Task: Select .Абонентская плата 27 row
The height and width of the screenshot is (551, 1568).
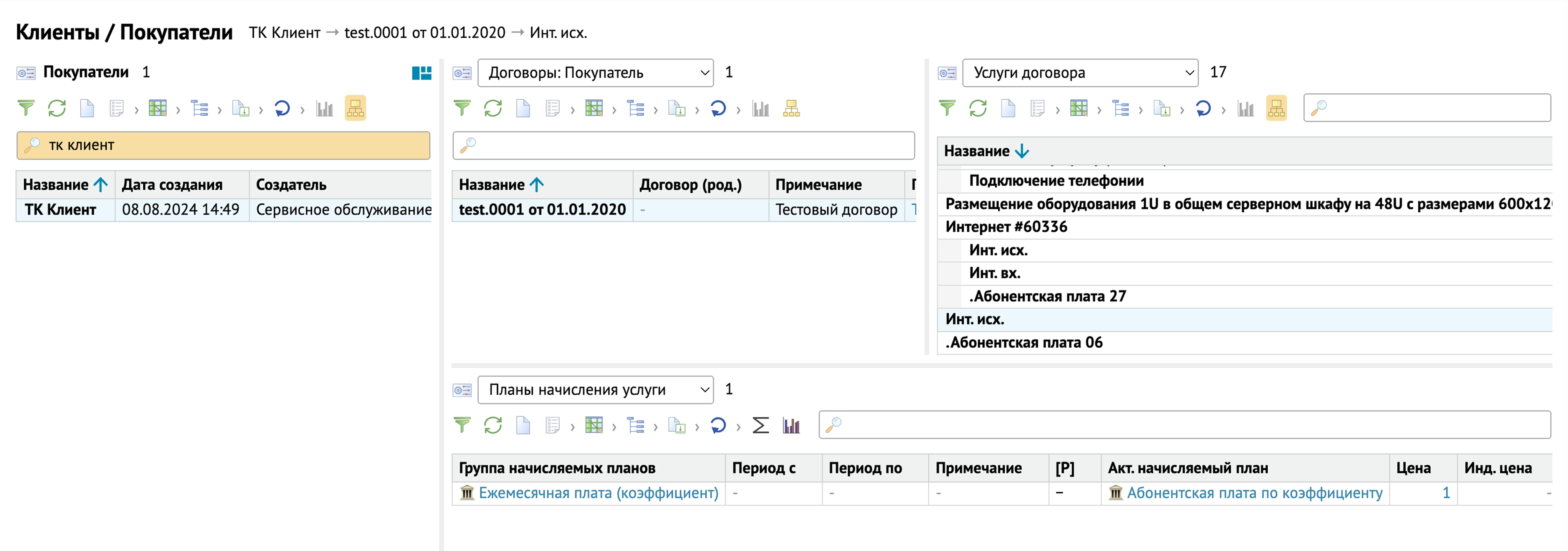Action: 1245,297
